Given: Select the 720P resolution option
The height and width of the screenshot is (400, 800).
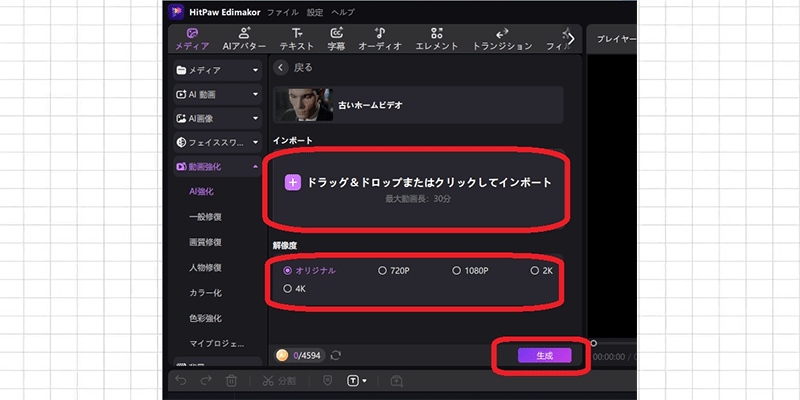Looking at the screenshot, I should 393,271.
